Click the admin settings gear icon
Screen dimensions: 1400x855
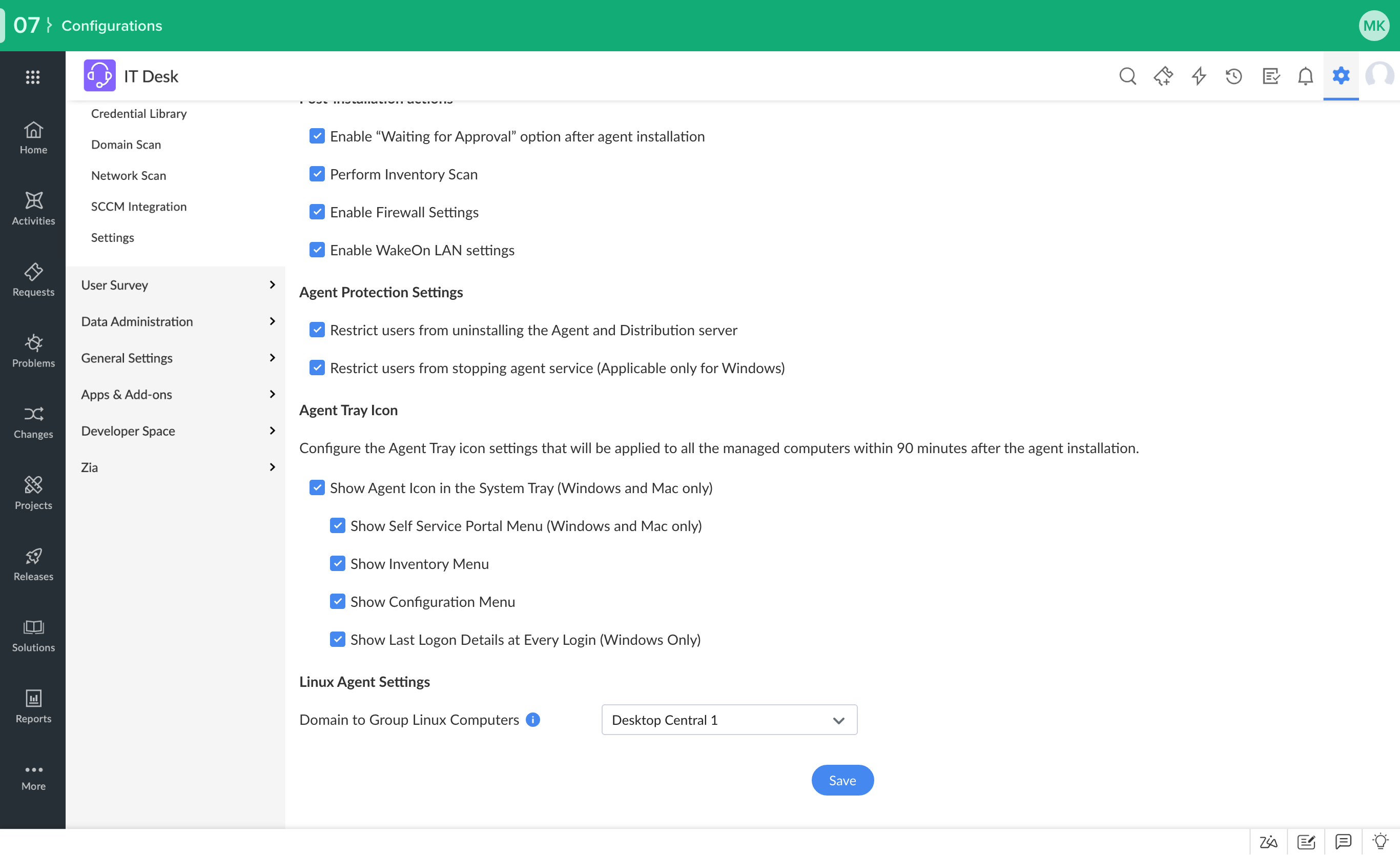[1341, 76]
